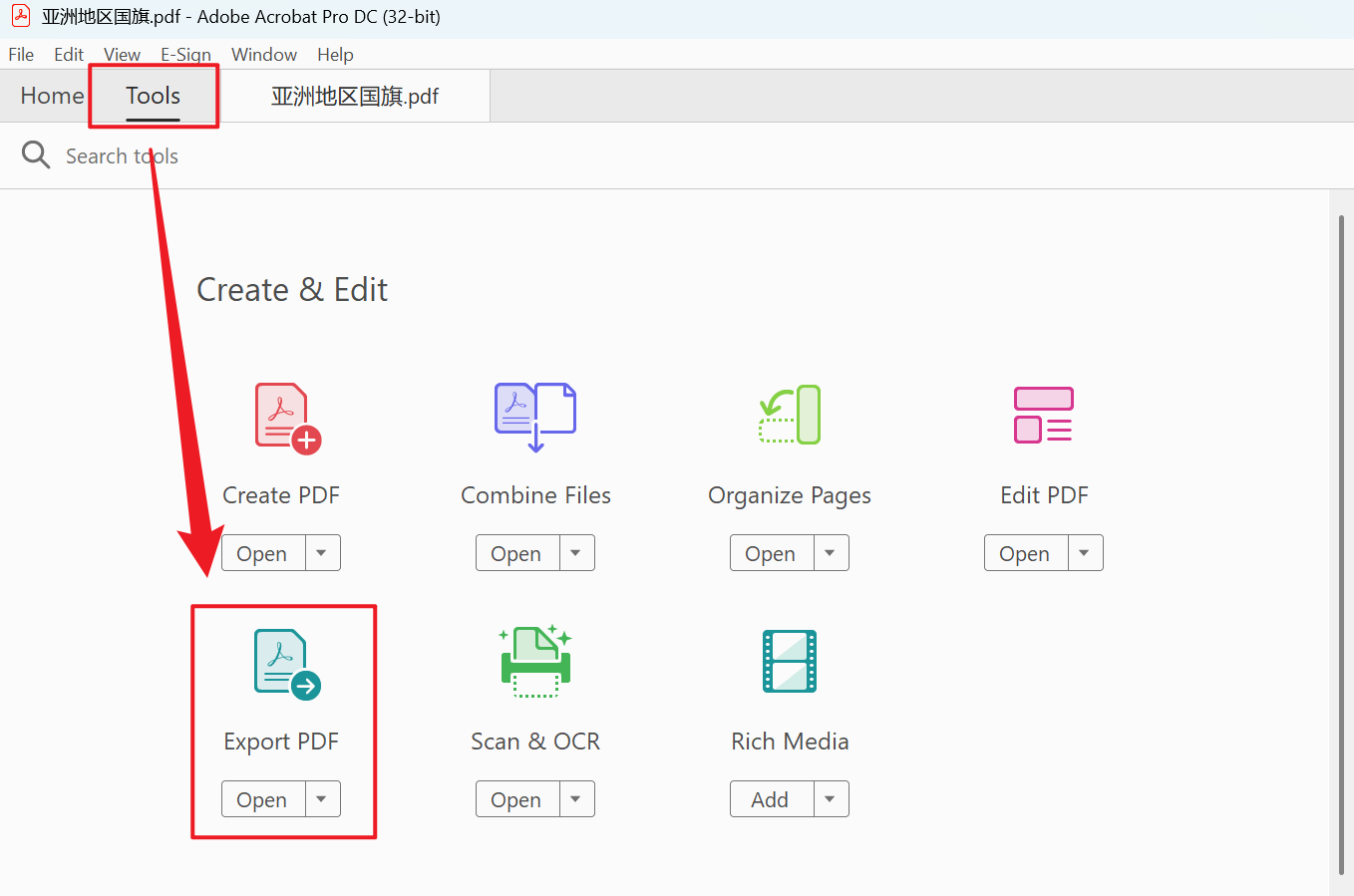This screenshot has height=896, width=1354.
Task: Switch to the 亚洲地区国旗.pdf document tab
Action: tap(355, 97)
